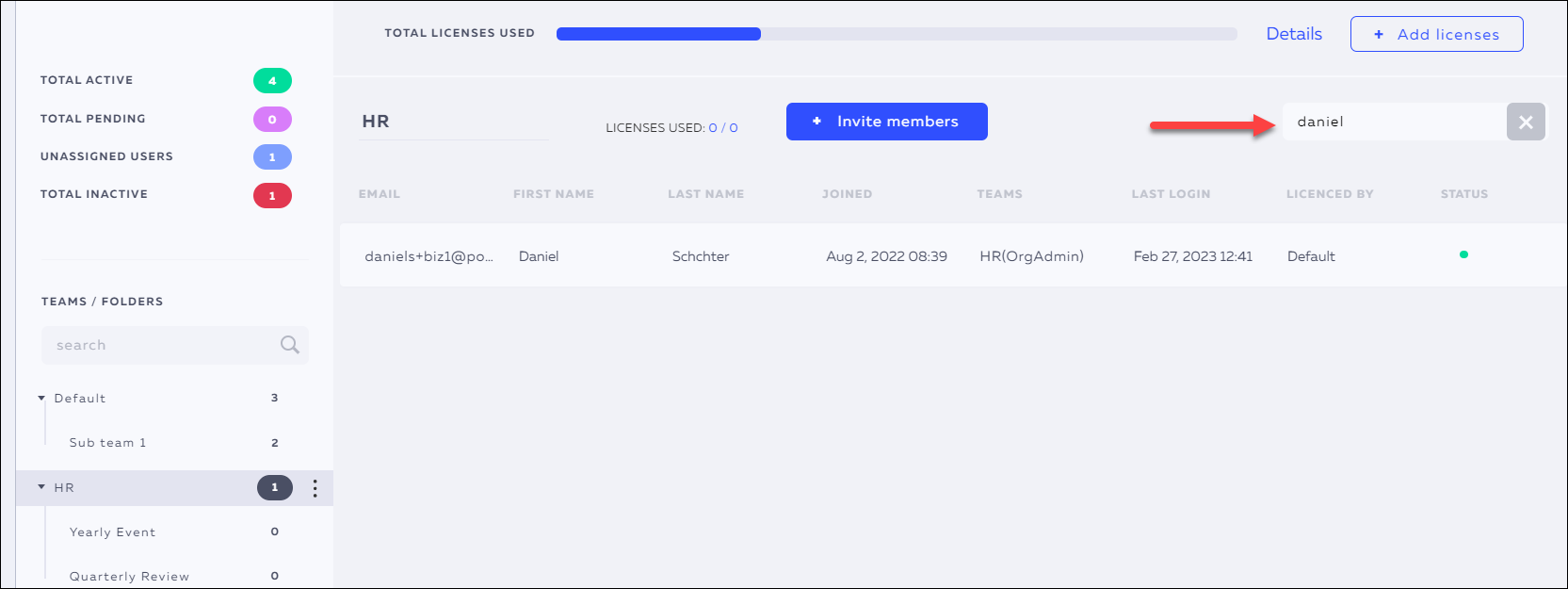Click the green status dot for Daniel

tap(1463, 254)
